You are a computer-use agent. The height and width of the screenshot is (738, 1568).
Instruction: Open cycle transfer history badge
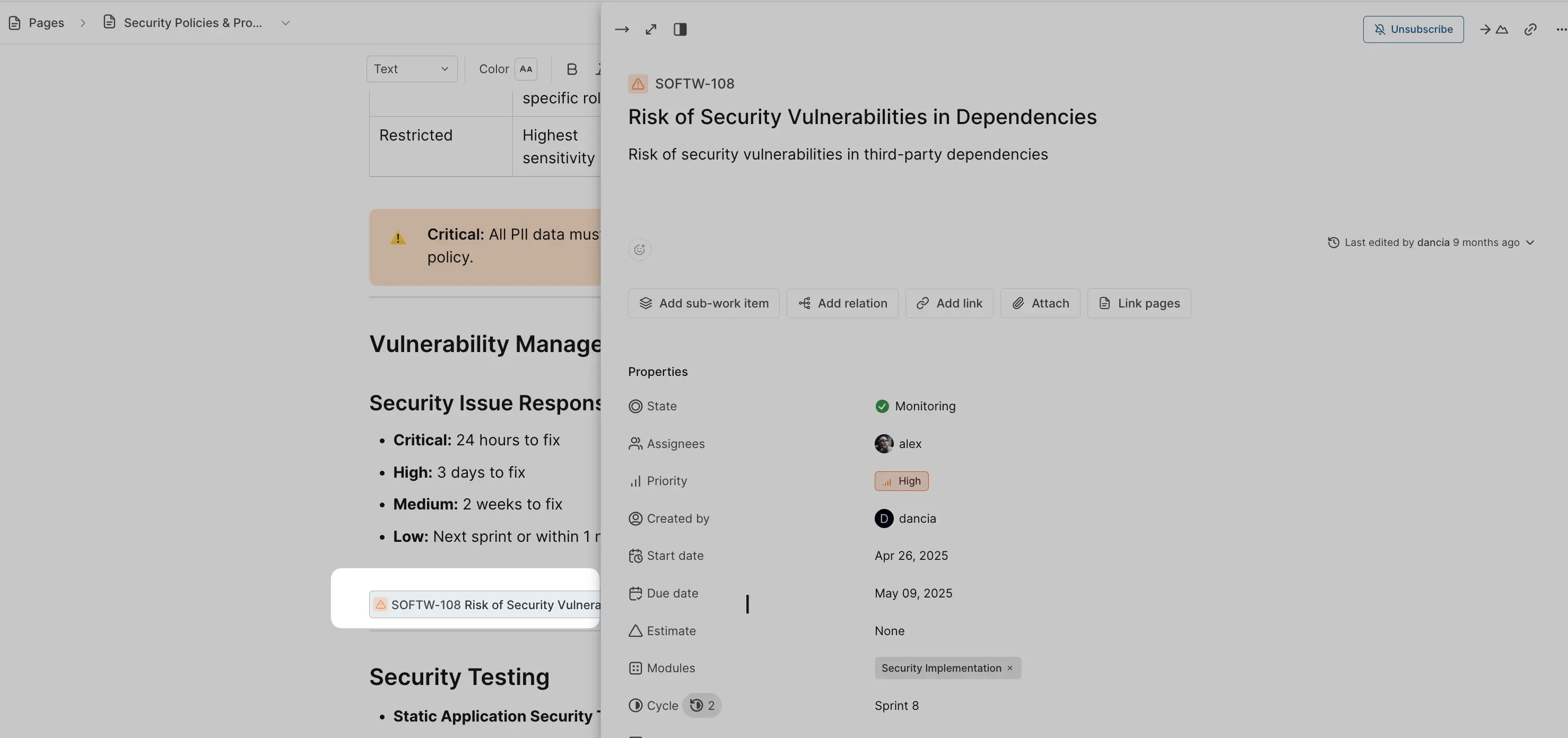[702, 706]
